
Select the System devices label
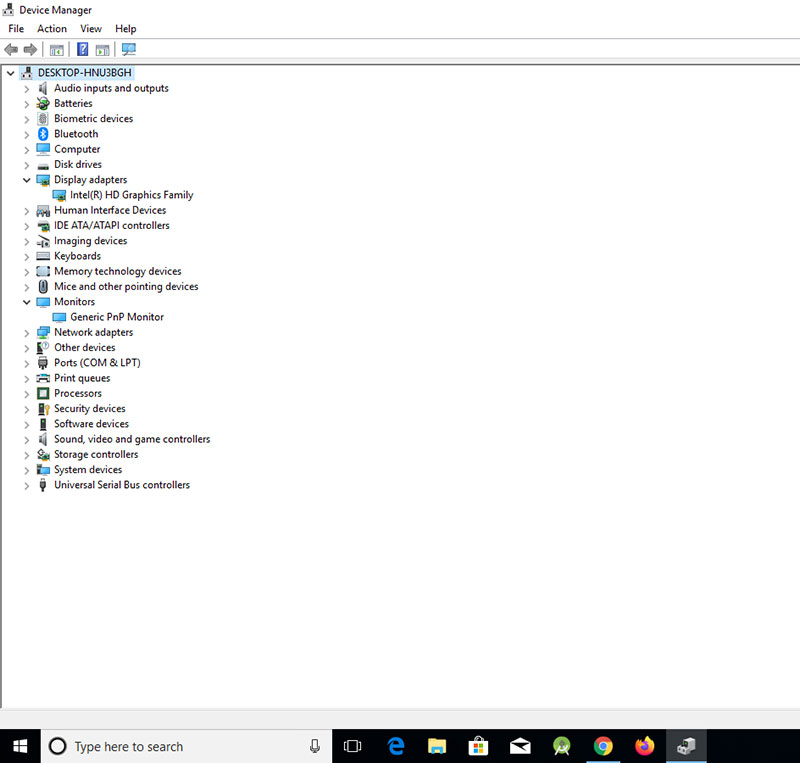point(88,470)
